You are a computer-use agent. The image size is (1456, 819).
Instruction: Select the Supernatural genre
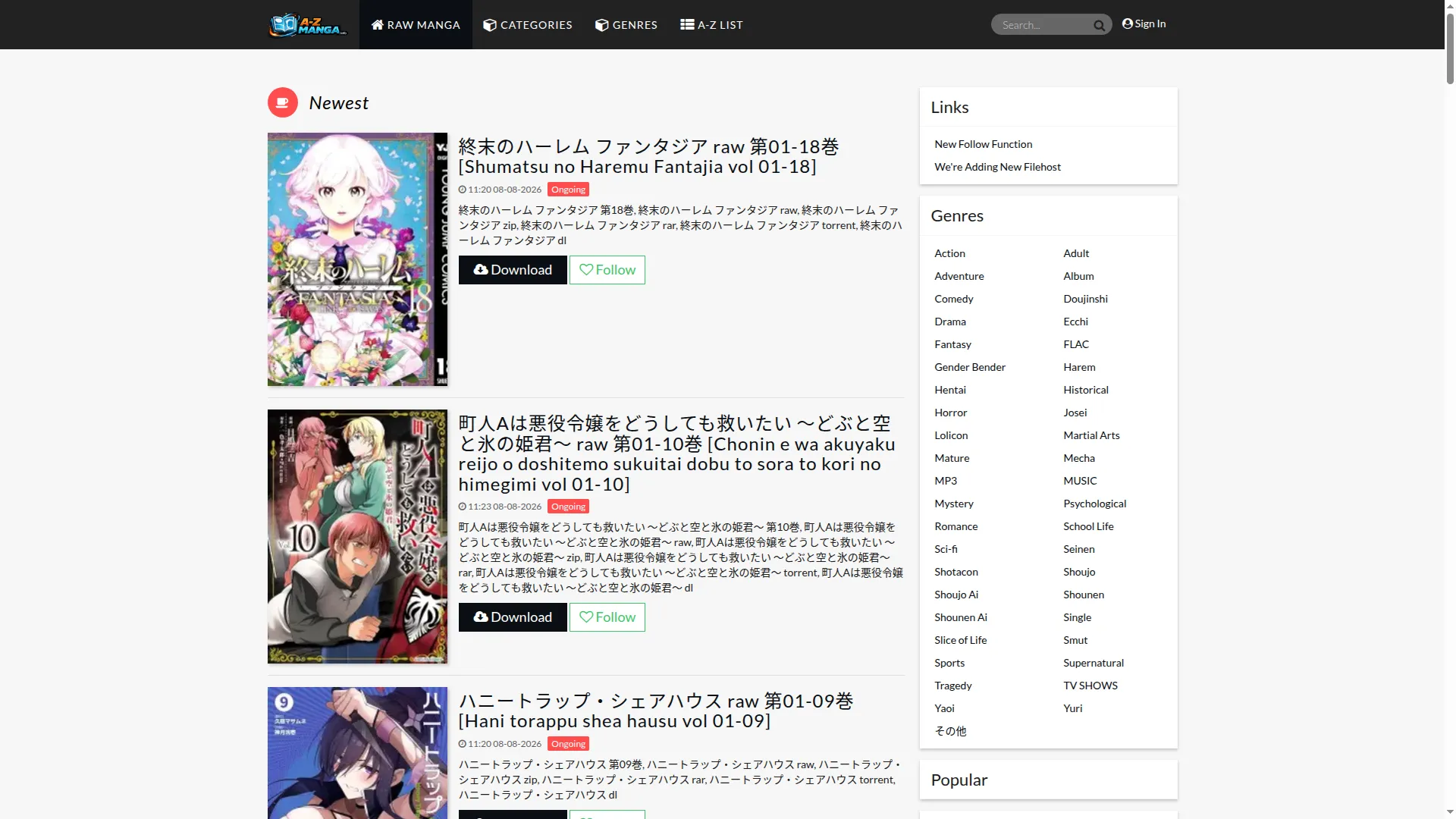coord(1093,663)
